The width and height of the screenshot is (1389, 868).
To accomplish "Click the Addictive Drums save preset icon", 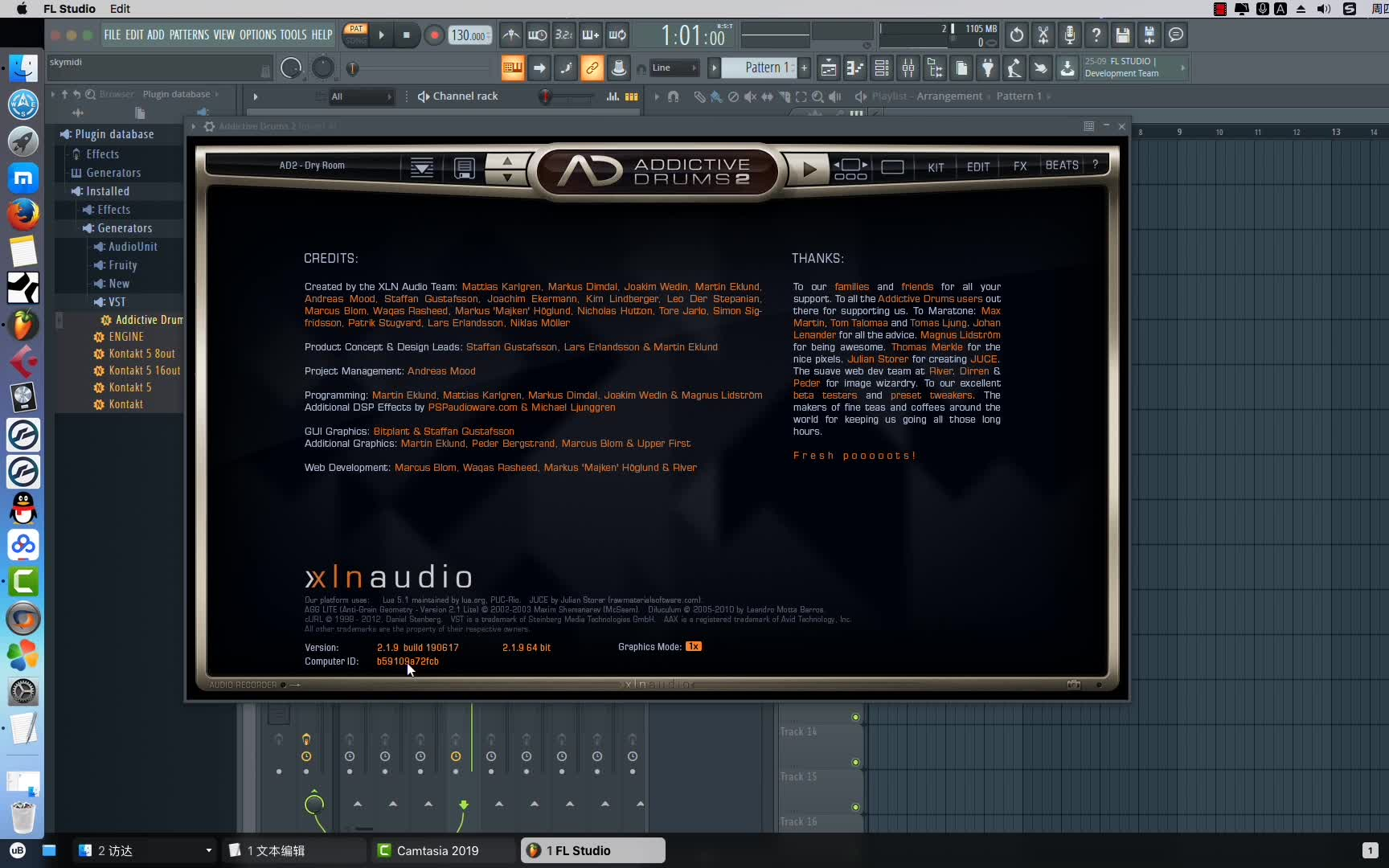I will pos(465,168).
